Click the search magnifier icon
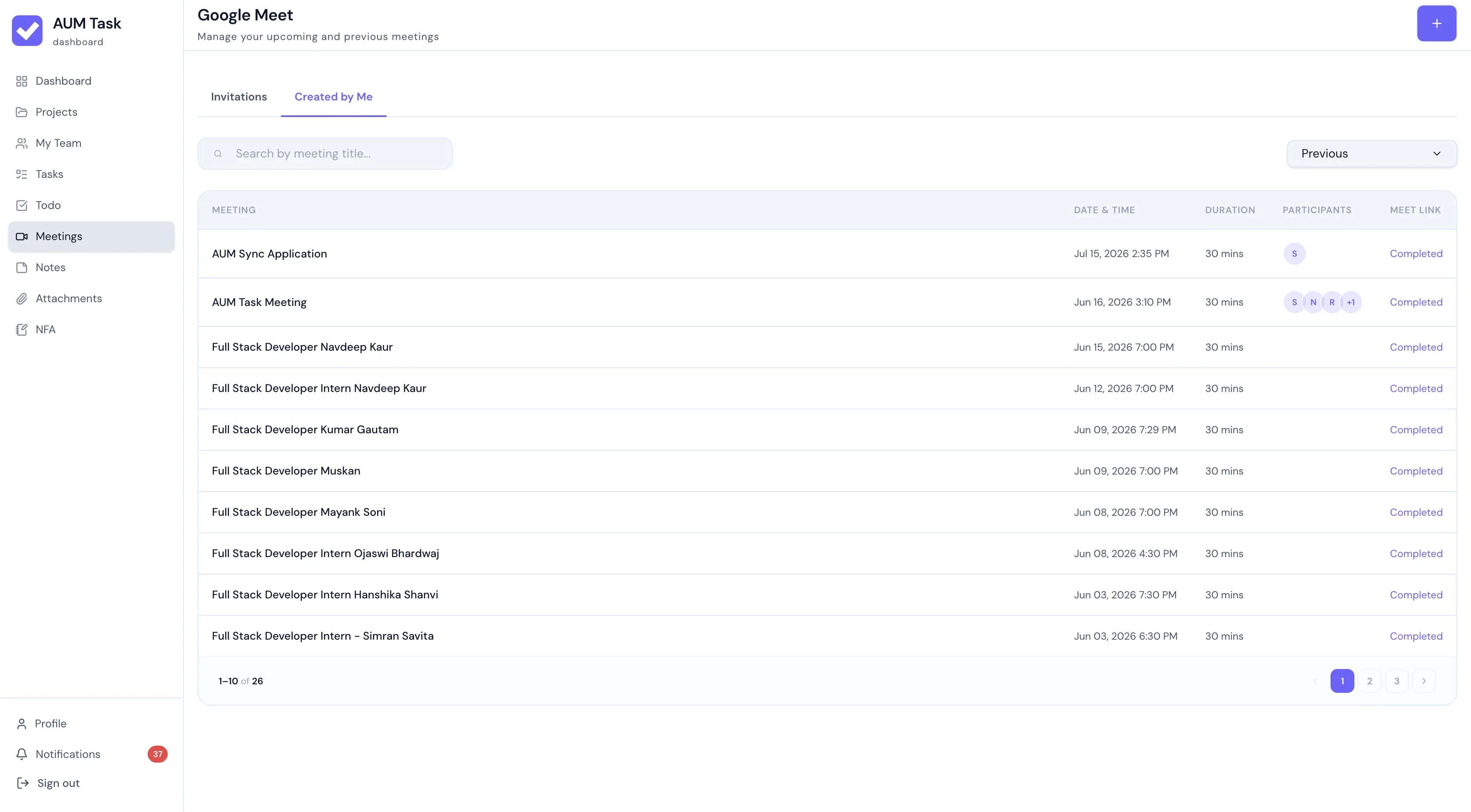Image resolution: width=1471 pixels, height=812 pixels. [218, 154]
